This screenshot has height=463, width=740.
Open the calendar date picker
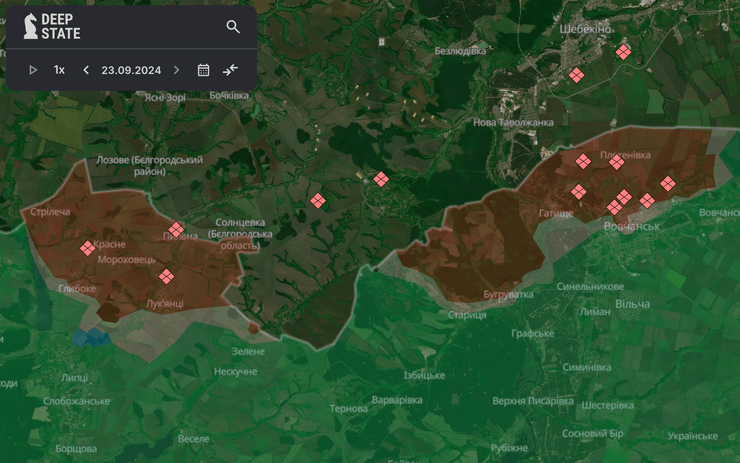(x=203, y=70)
